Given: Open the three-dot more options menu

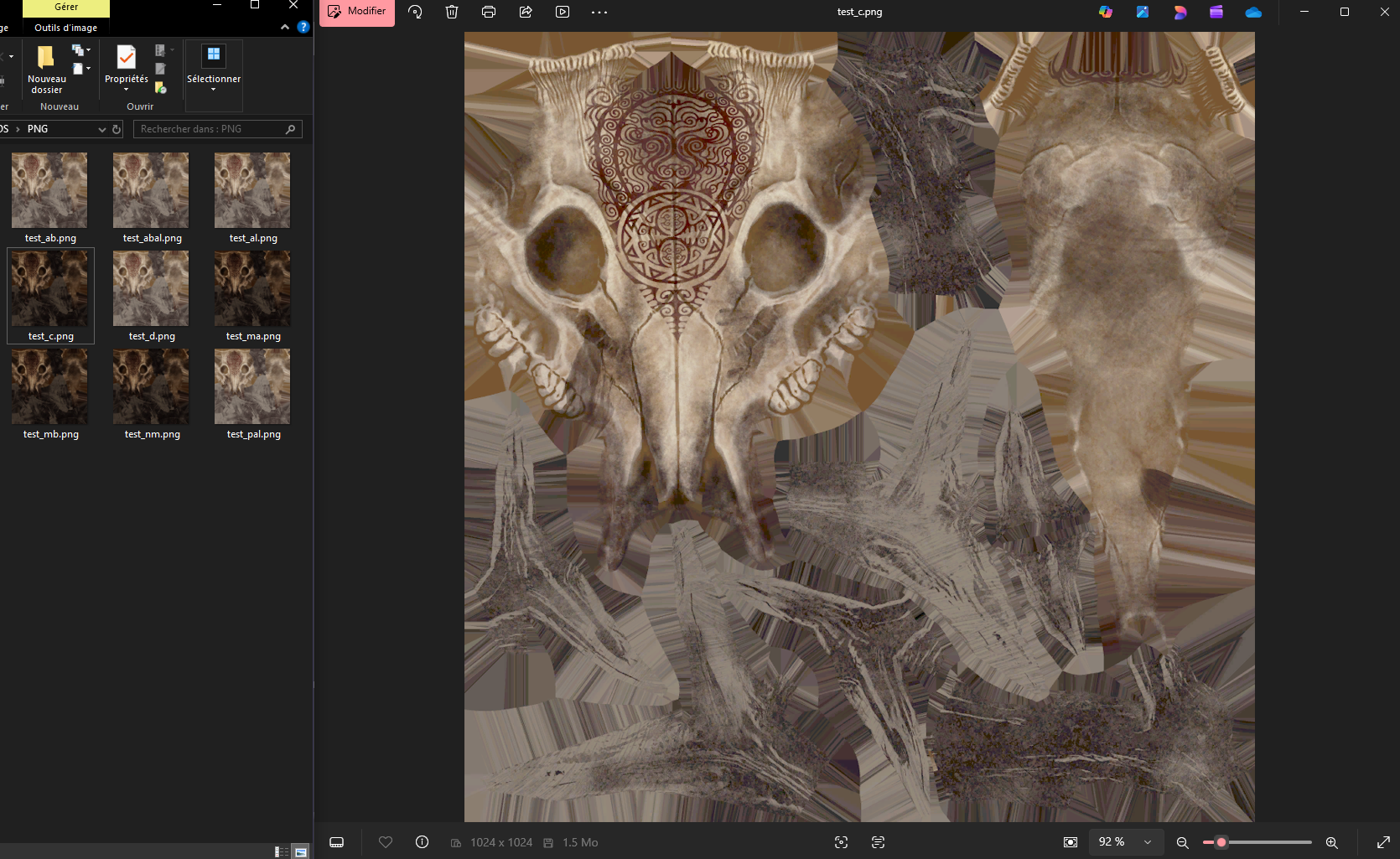Looking at the screenshot, I should pyautogui.click(x=599, y=12).
